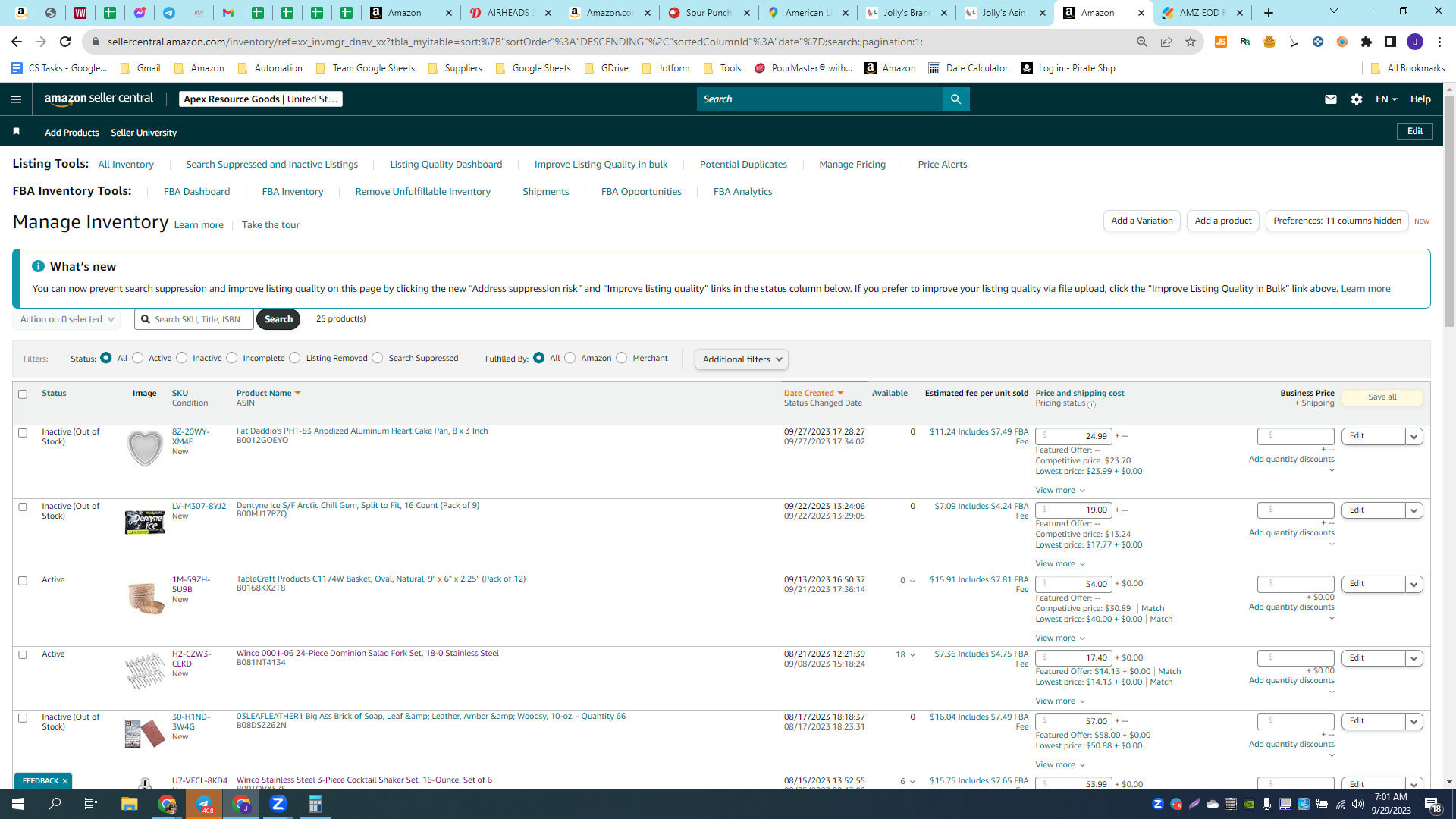Screen dimensions: 1456x819
Task: Open the browser tab search chevron
Action: 1334,11
